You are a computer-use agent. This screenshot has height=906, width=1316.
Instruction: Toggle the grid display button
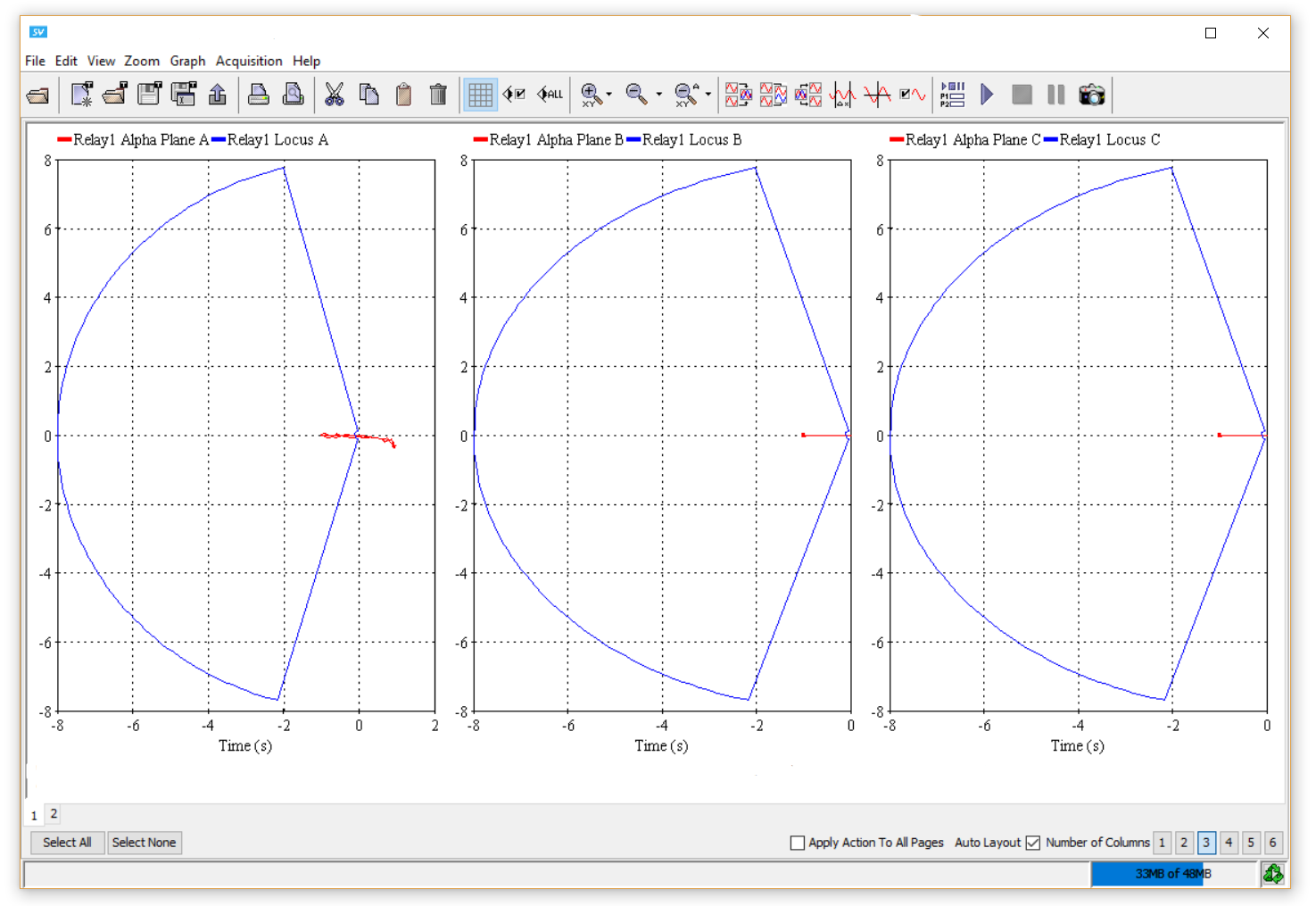tap(480, 95)
